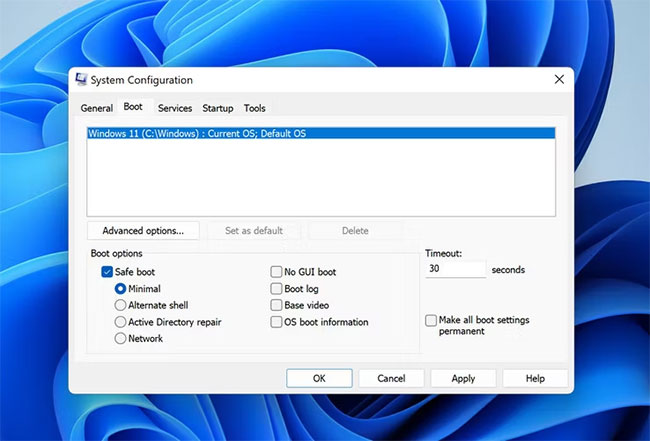Image resolution: width=650 pixels, height=441 pixels.
Task: Select the Network safe boot option
Action: 121,339
